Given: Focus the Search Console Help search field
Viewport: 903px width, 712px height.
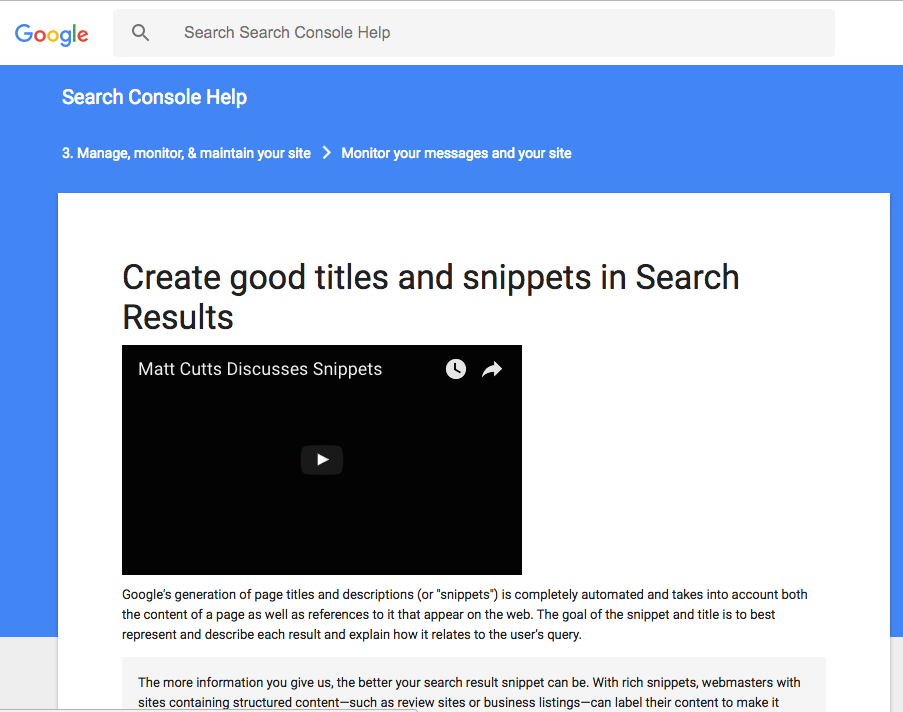Looking at the screenshot, I should pyautogui.click(x=473, y=33).
